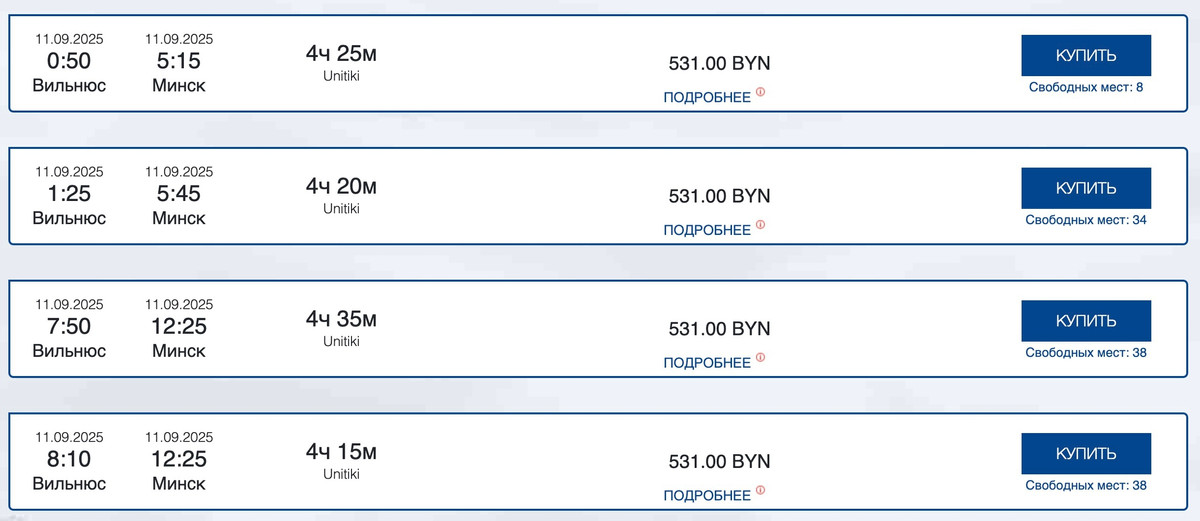Click info icon for the 1:25 departure
Screen dimensions: 1200x521
(x=760, y=225)
